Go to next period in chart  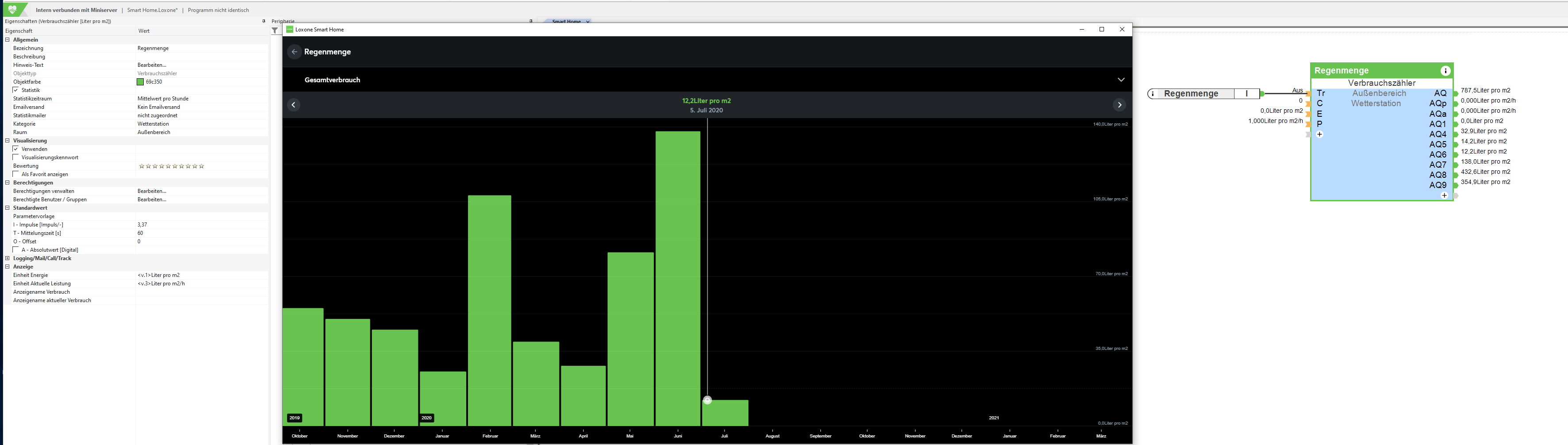(x=1119, y=105)
